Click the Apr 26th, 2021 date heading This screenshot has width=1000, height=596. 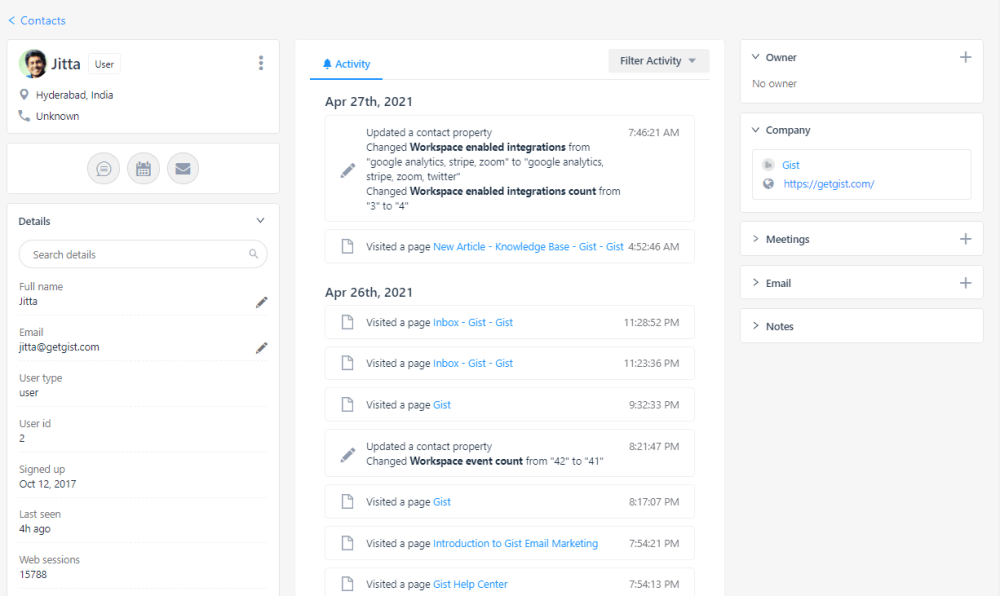[x=369, y=292]
